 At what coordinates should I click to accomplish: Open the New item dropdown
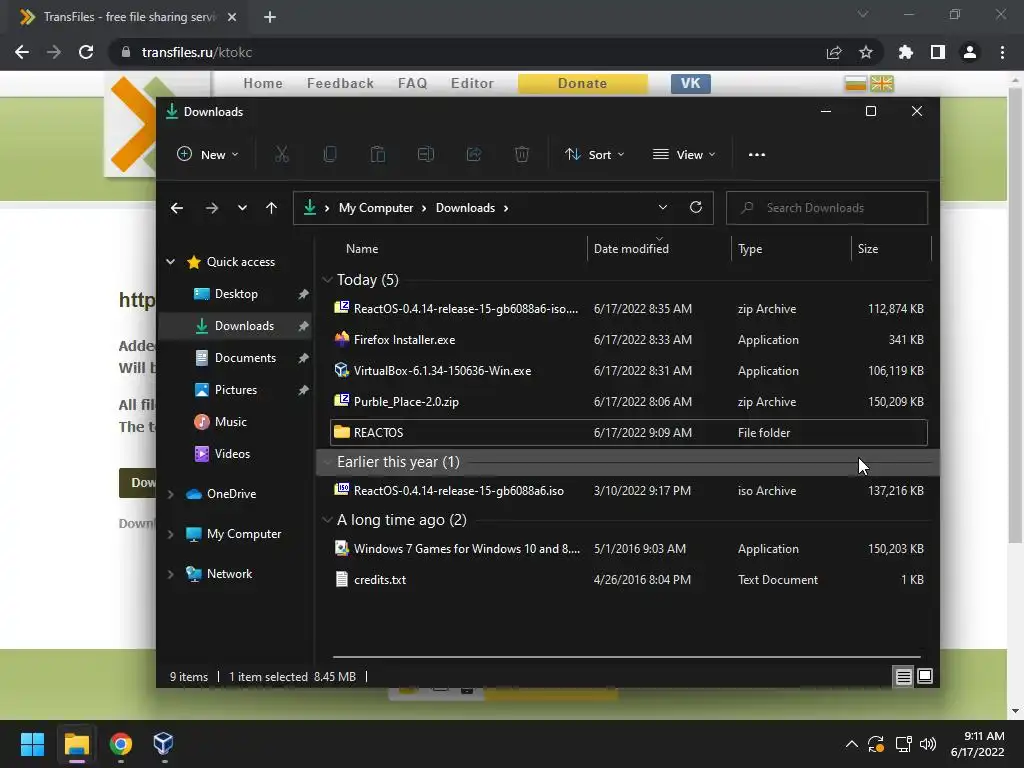tap(208, 155)
